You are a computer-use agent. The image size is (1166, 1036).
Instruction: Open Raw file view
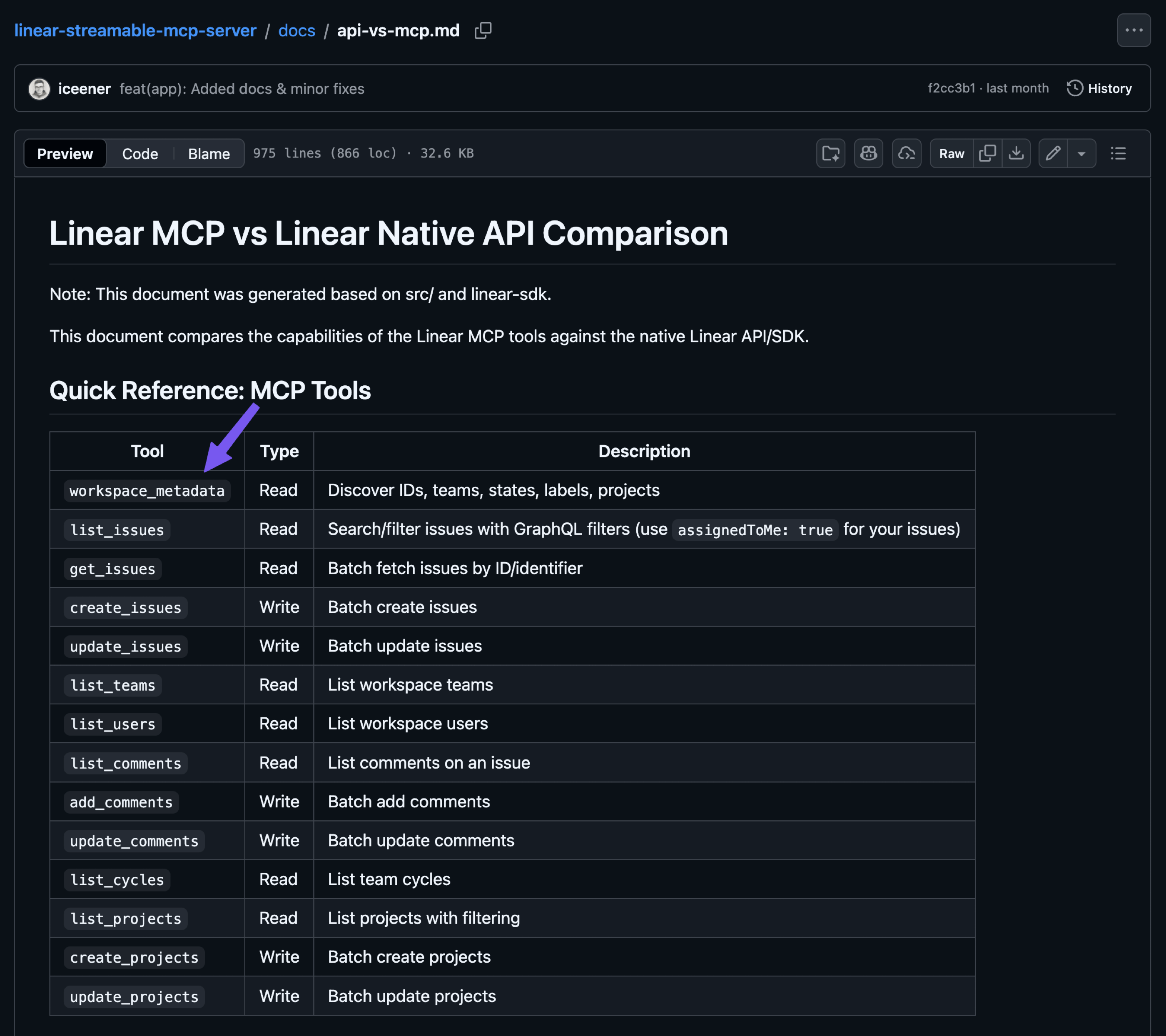951,153
